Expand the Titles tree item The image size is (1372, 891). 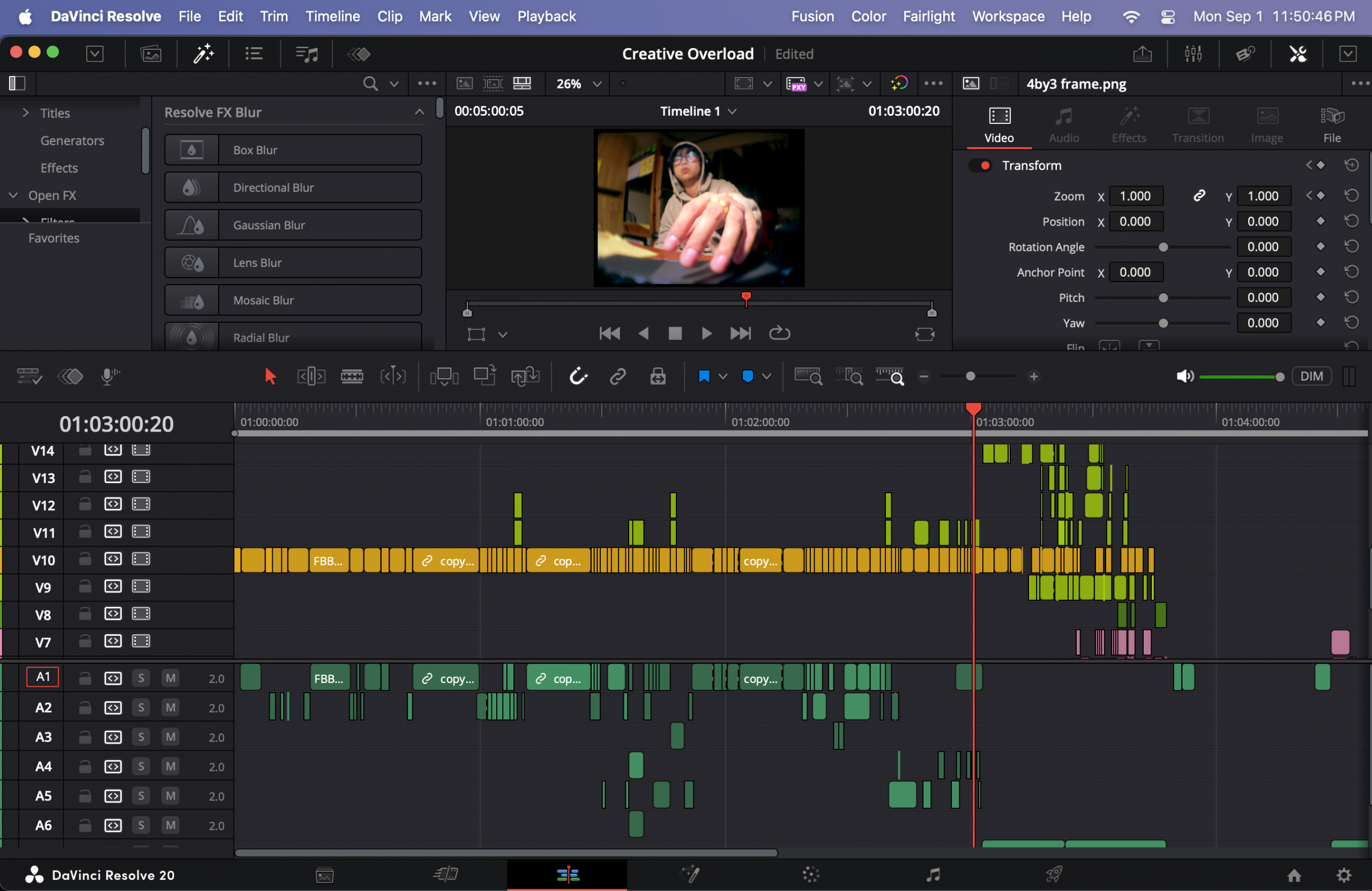point(25,113)
